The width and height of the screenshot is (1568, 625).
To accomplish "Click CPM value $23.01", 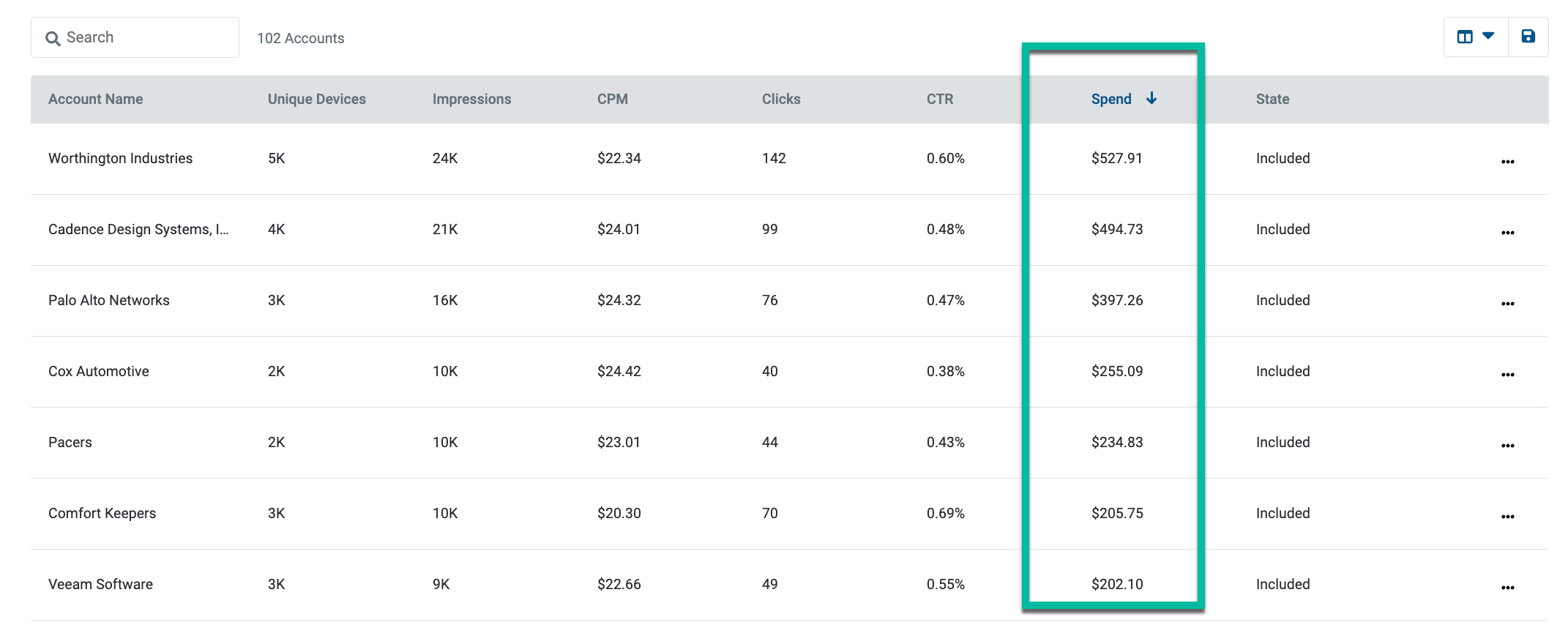I will [x=619, y=442].
